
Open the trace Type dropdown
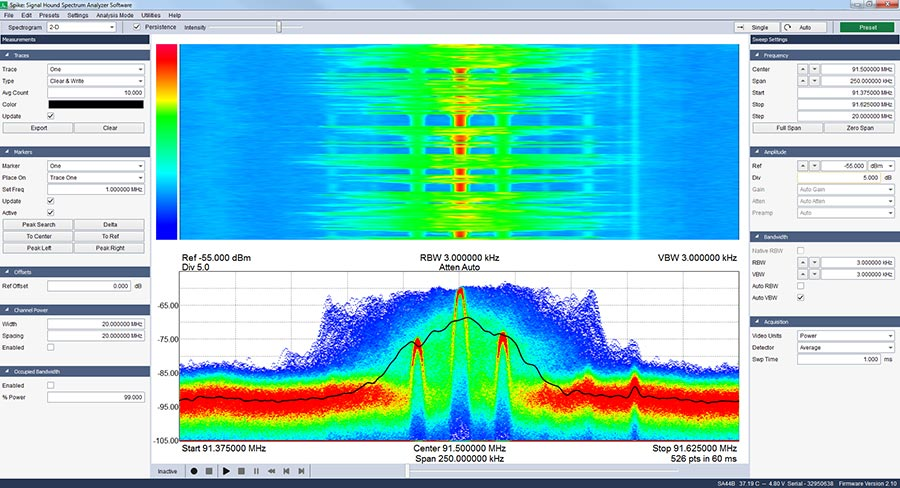(x=96, y=81)
